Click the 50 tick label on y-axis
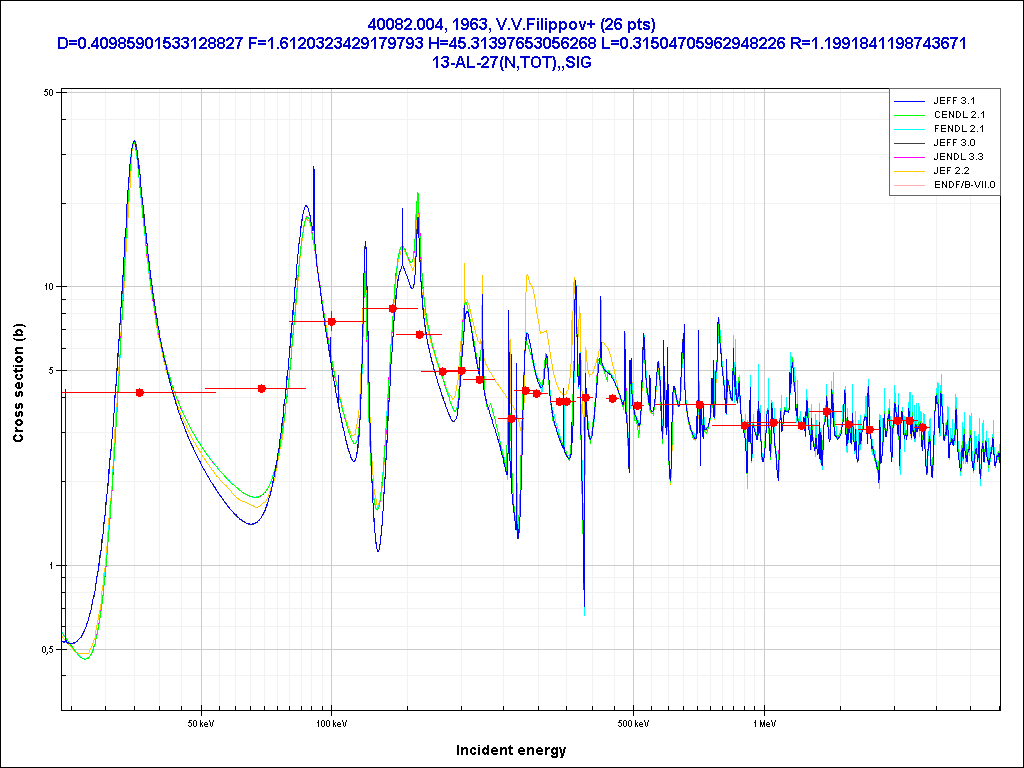 click(x=47, y=92)
